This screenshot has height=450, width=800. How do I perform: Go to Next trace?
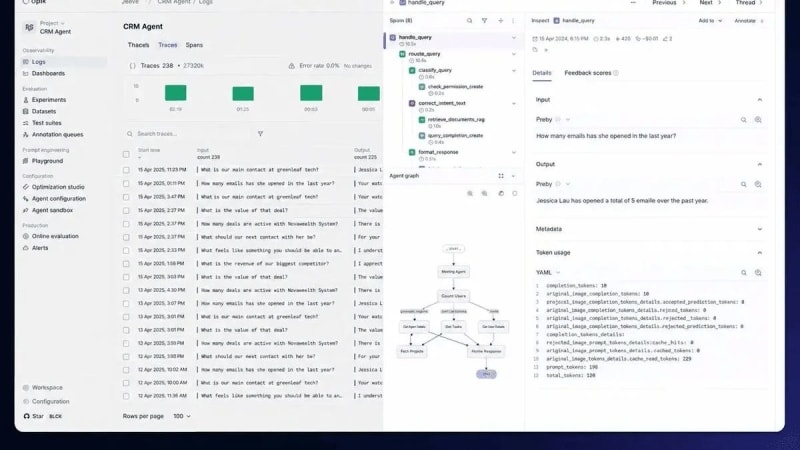pos(710,3)
